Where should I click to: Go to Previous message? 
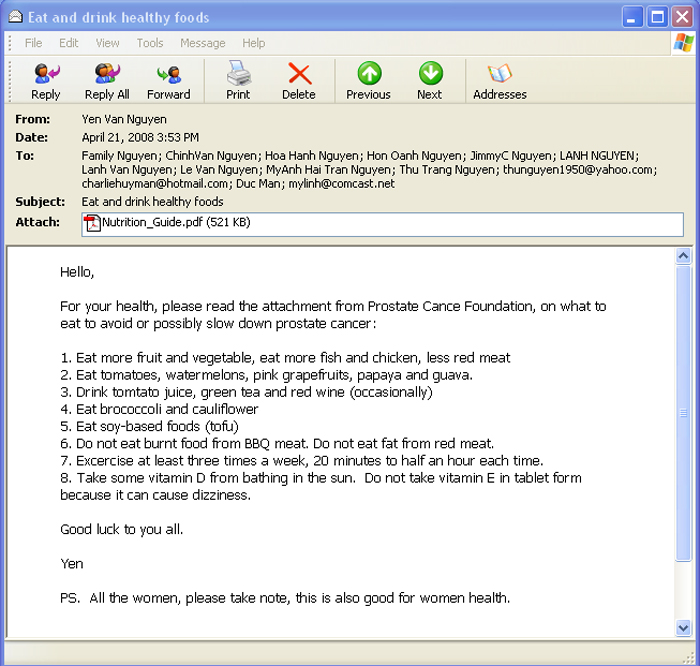pyautogui.click(x=369, y=81)
